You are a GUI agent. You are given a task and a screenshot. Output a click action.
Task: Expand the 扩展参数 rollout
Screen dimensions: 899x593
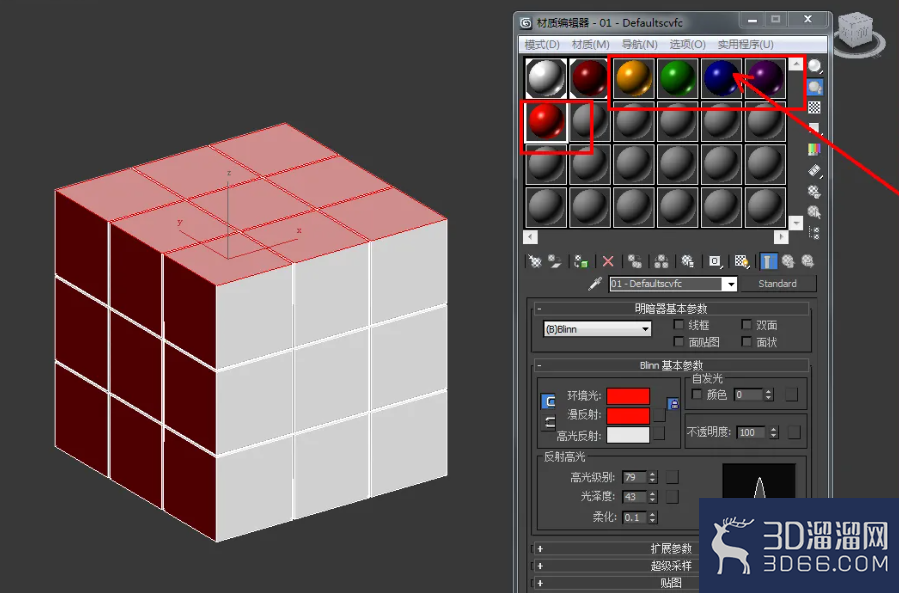point(616,548)
